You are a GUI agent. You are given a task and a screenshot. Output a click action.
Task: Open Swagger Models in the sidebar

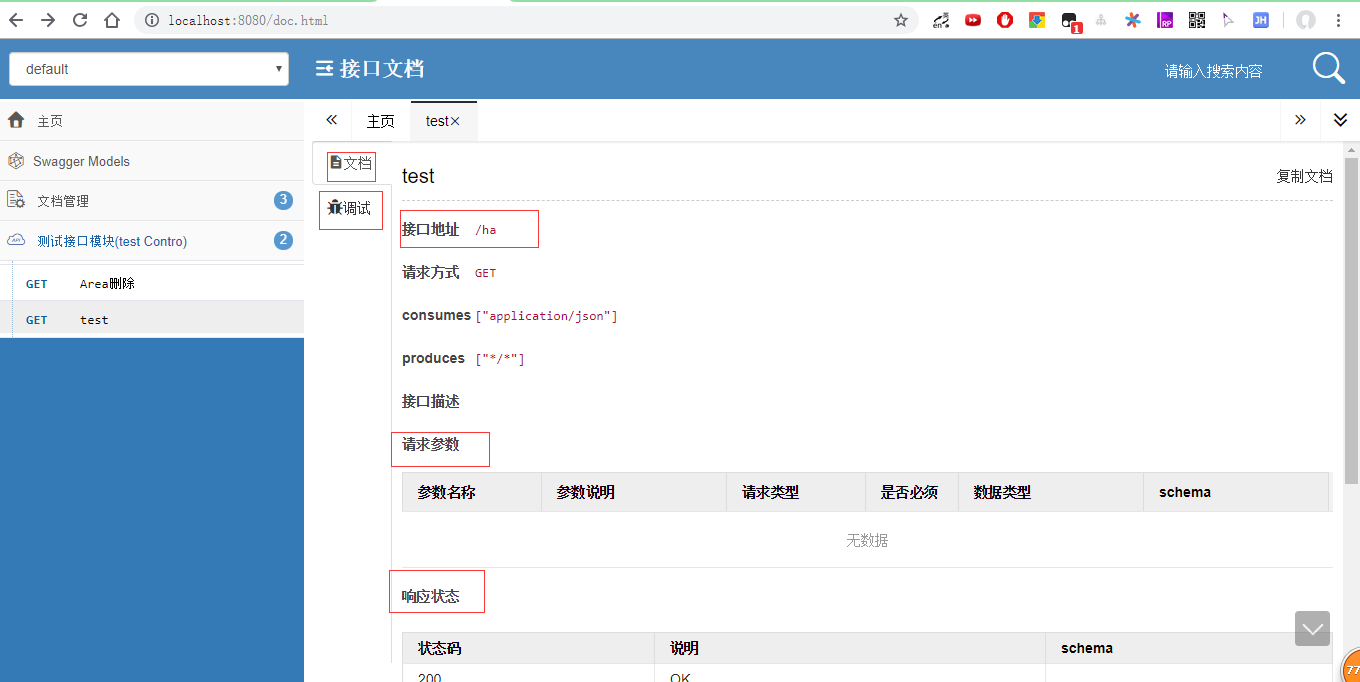pyautogui.click(x=152, y=161)
